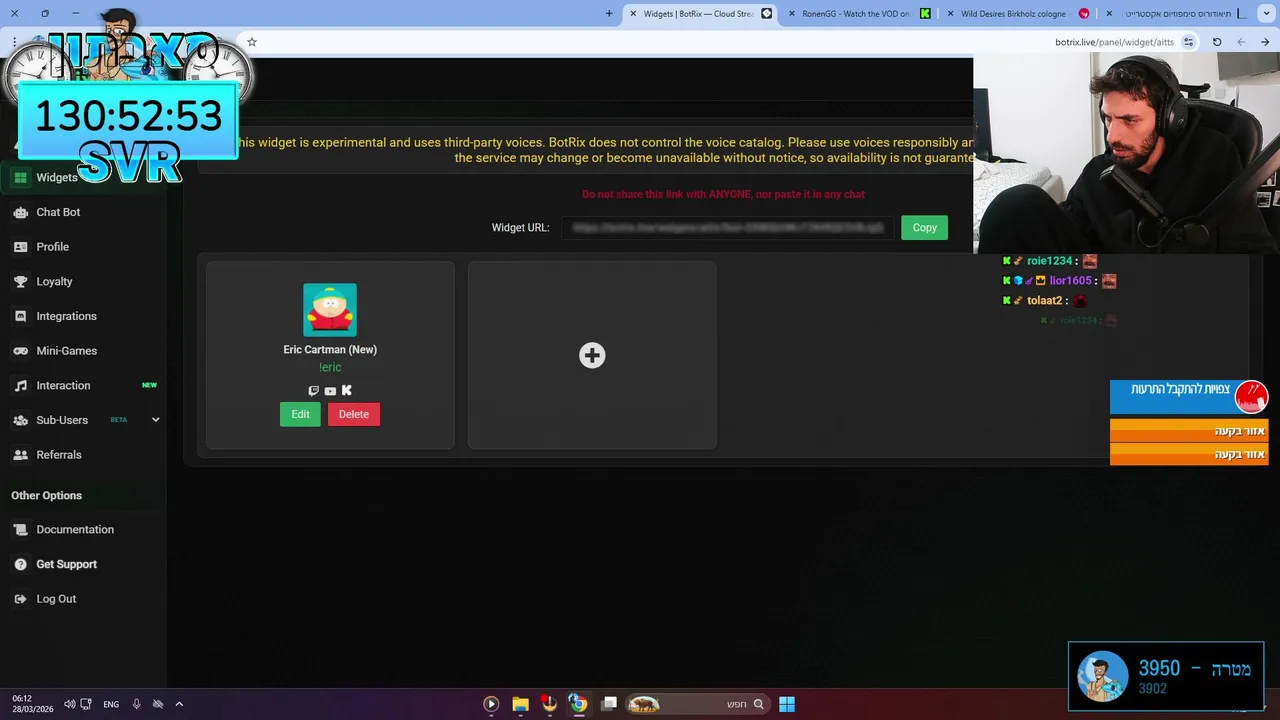The image size is (1280, 720).
Task: Open Chrome from the taskbar
Action: (578, 704)
